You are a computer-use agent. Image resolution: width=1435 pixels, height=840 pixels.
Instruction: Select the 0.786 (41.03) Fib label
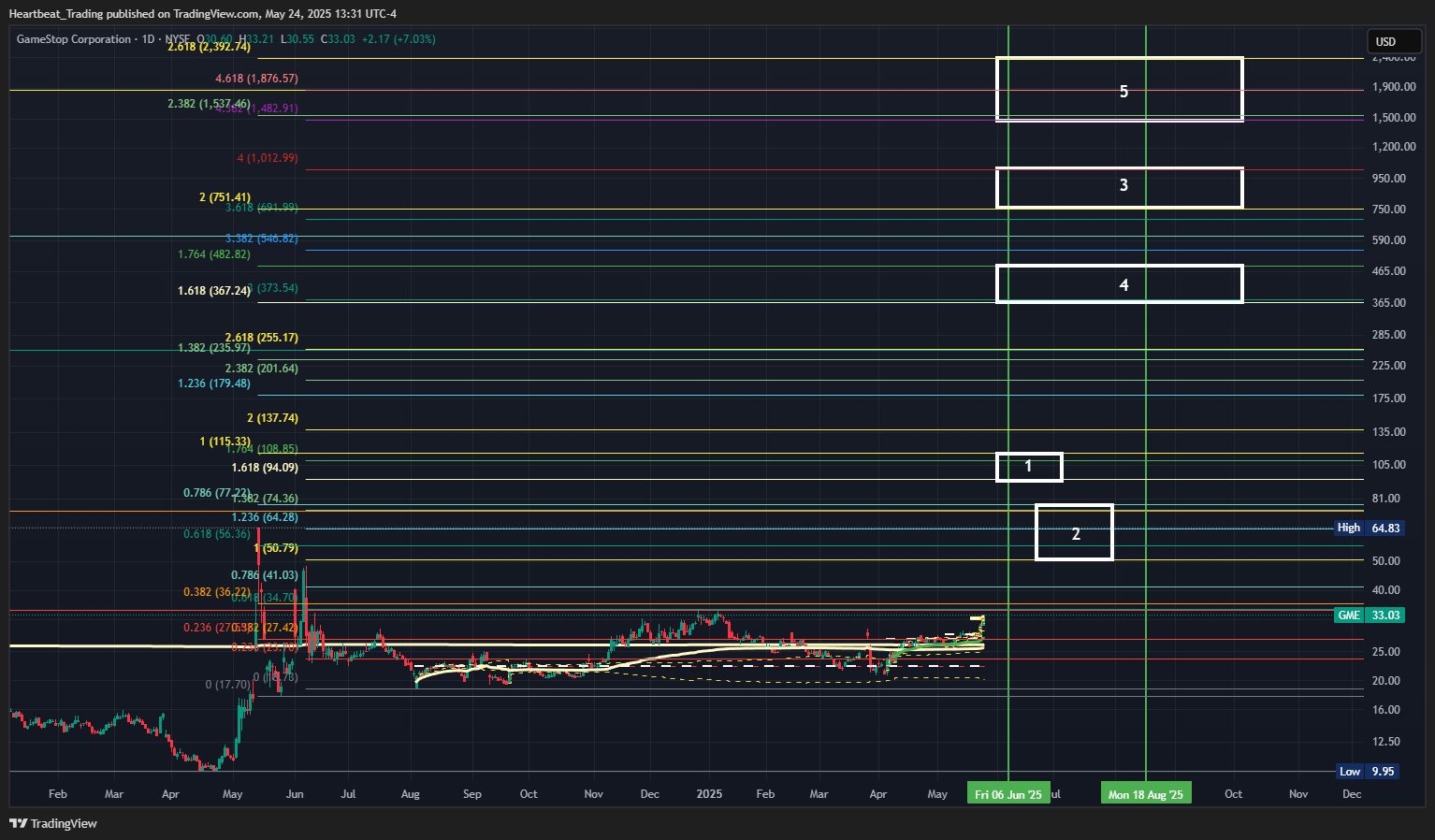(265, 575)
